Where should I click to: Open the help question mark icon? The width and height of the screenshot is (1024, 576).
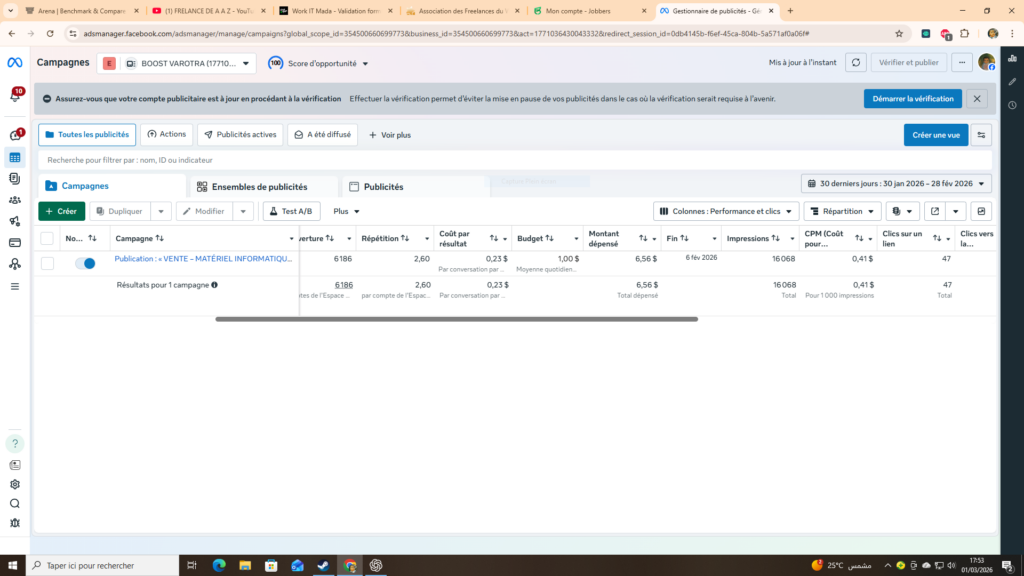pos(15,443)
